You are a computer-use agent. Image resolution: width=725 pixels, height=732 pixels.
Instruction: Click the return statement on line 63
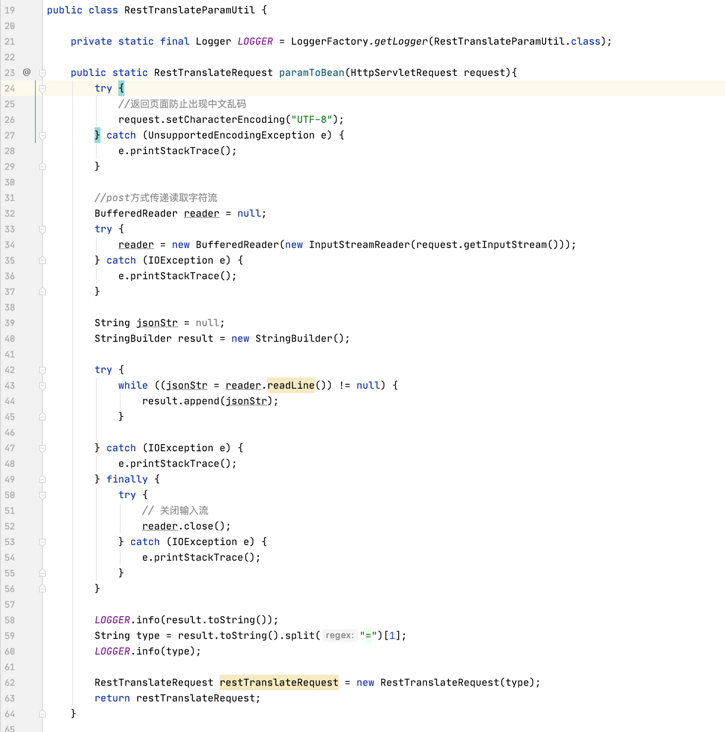coord(177,698)
